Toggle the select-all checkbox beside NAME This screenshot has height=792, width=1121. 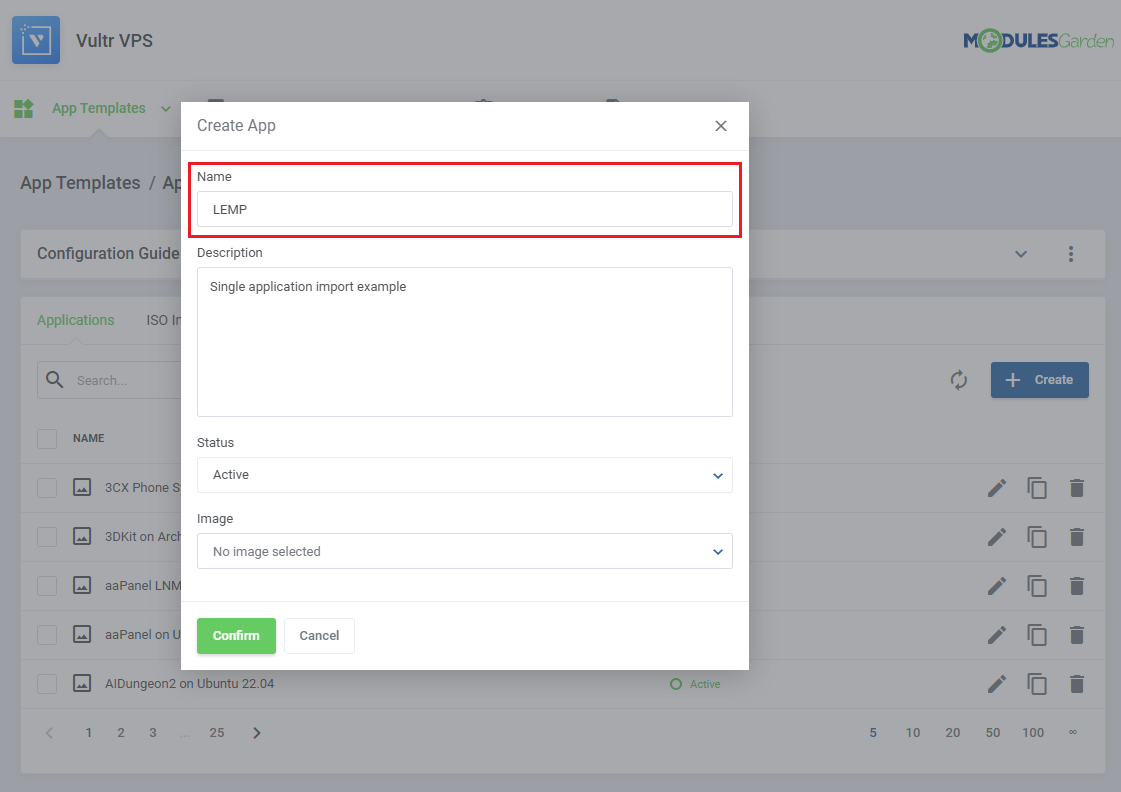pyautogui.click(x=47, y=438)
